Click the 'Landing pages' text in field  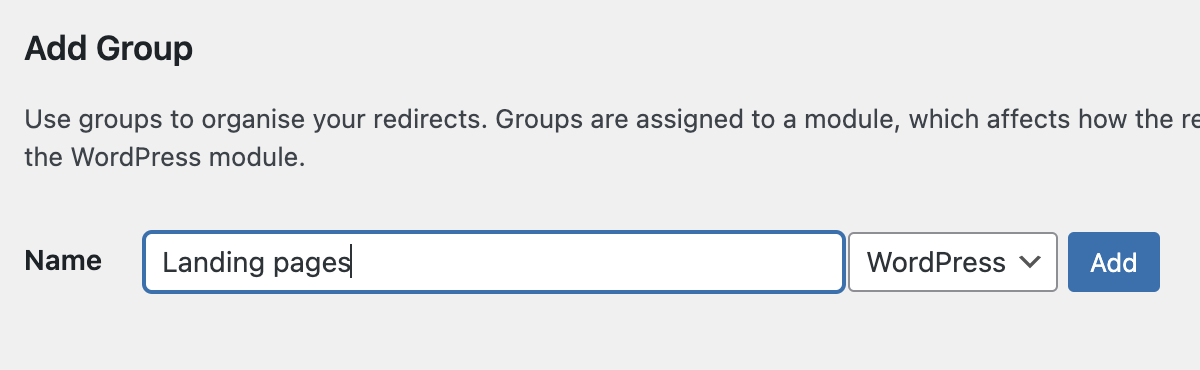(x=257, y=264)
